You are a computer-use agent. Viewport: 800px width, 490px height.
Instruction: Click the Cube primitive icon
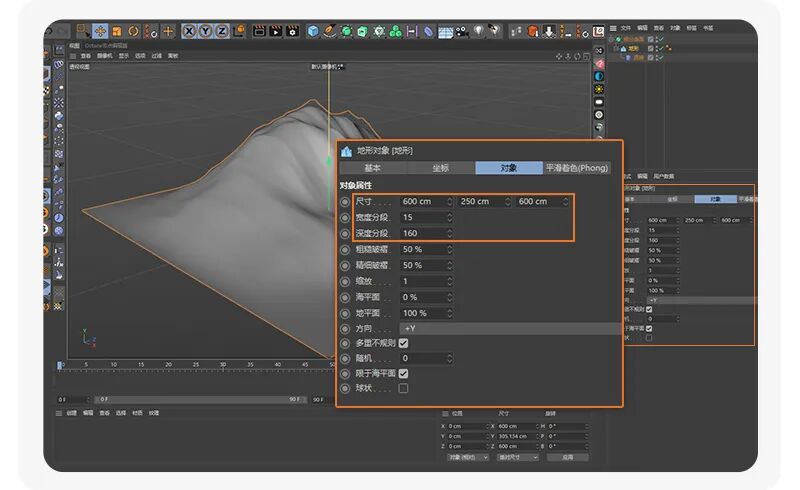click(313, 31)
